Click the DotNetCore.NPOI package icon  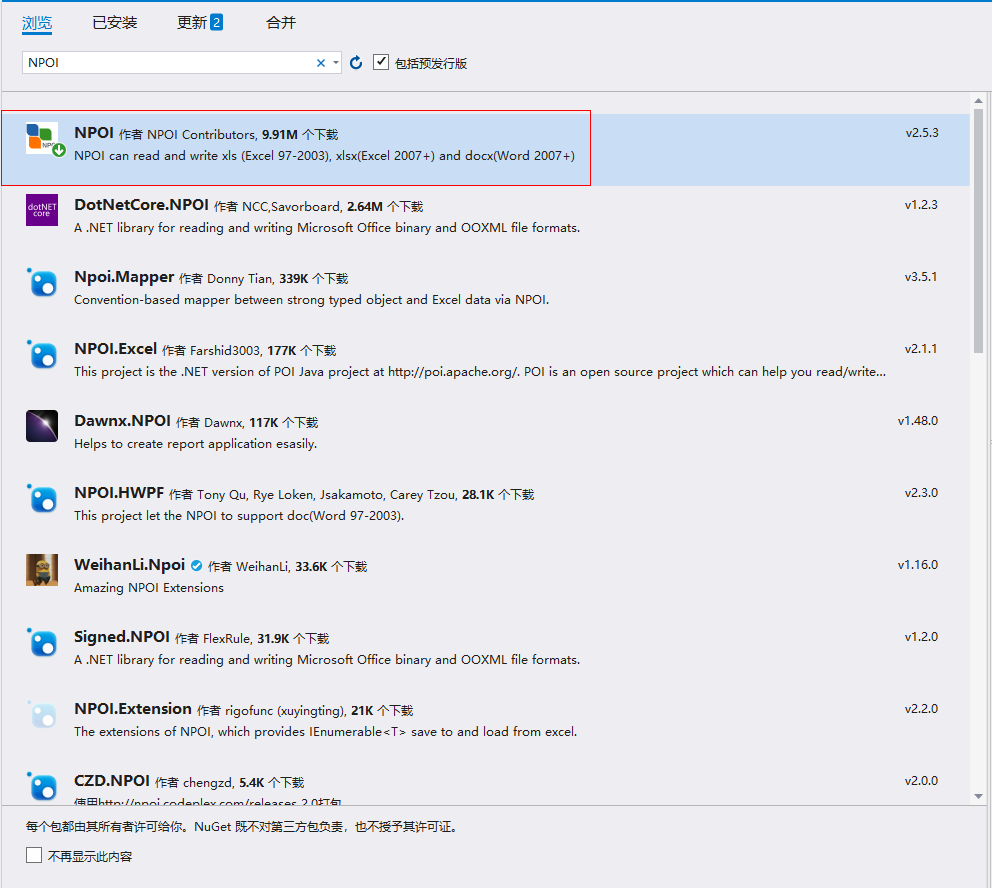[x=41, y=211]
